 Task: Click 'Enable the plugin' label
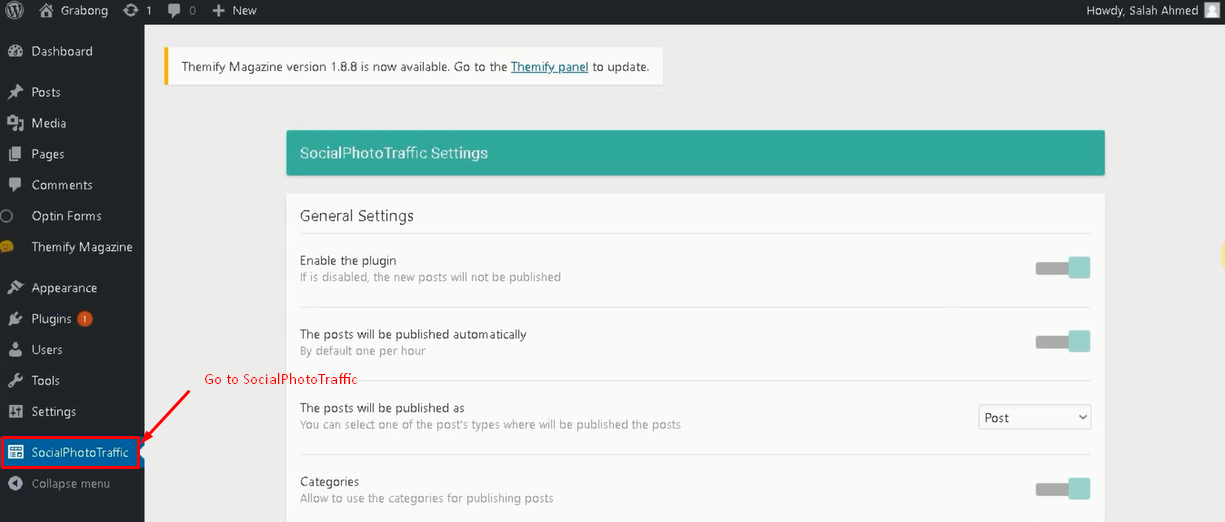click(348, 260)
